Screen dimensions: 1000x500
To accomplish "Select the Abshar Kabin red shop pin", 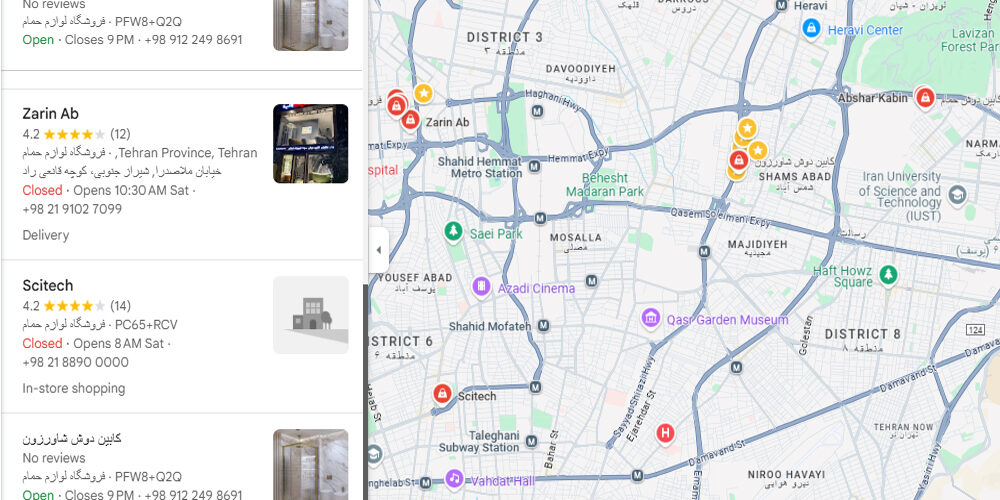I will pyautogui.click(x=925, y=98).
